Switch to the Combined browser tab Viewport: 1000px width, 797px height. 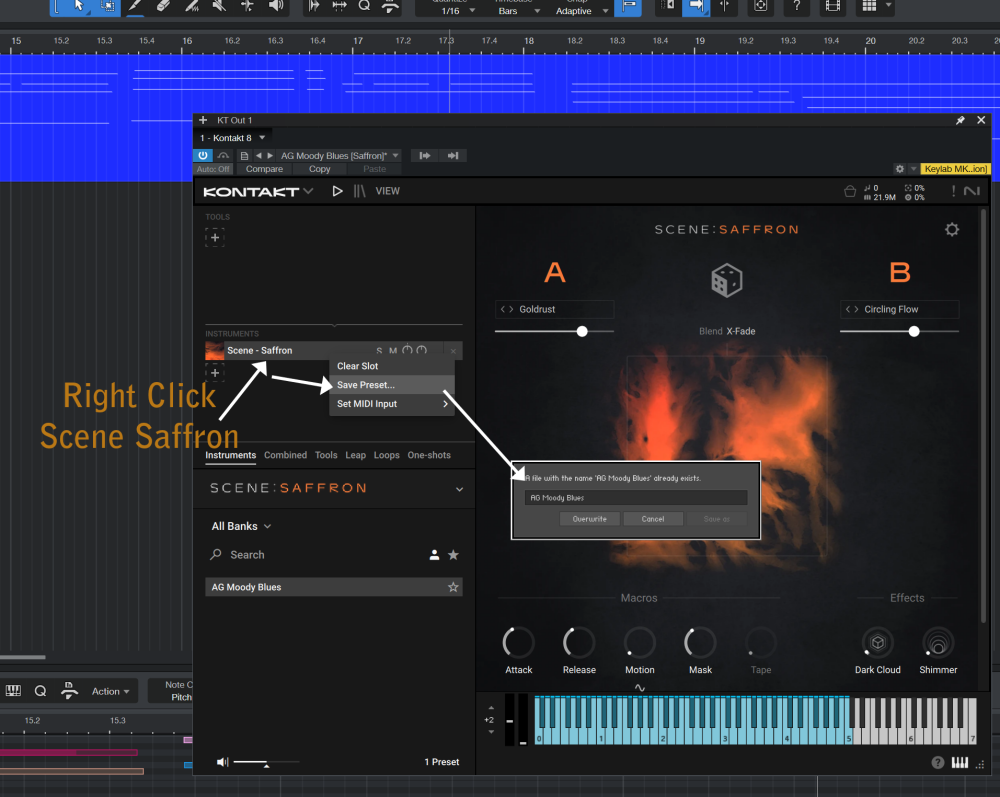[285, 455]
